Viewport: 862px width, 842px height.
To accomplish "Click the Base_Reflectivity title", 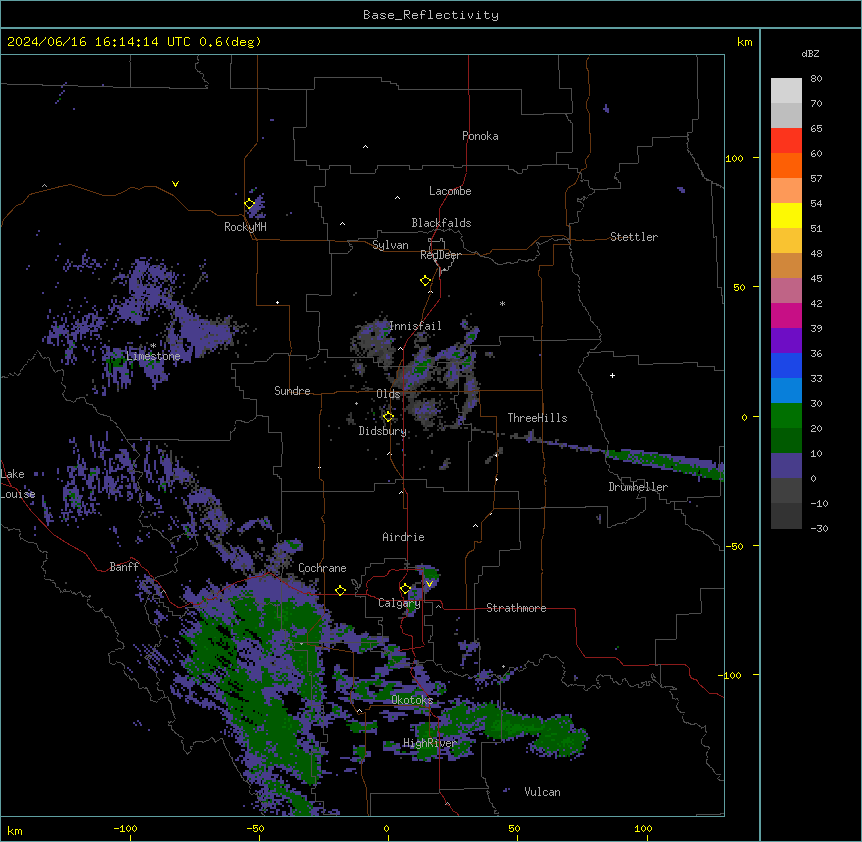I will (431, 15).
